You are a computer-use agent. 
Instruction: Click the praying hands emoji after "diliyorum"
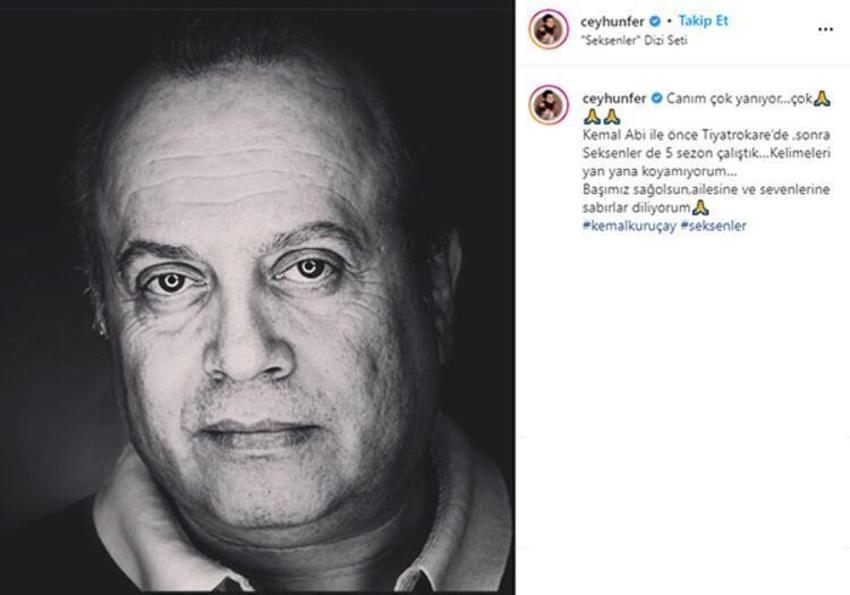[x=700, y=208]
